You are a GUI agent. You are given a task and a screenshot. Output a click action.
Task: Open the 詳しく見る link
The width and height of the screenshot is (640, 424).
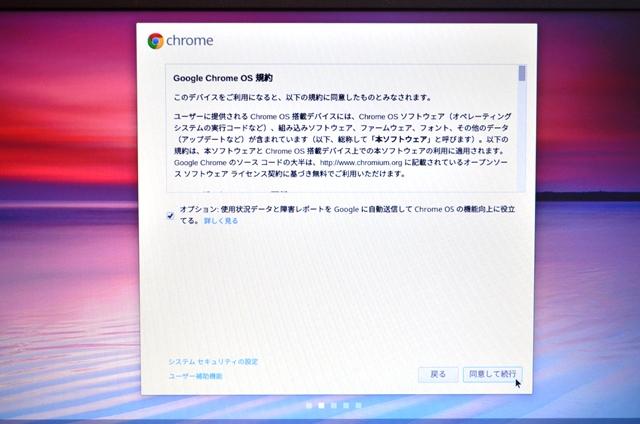pos(221,221)
